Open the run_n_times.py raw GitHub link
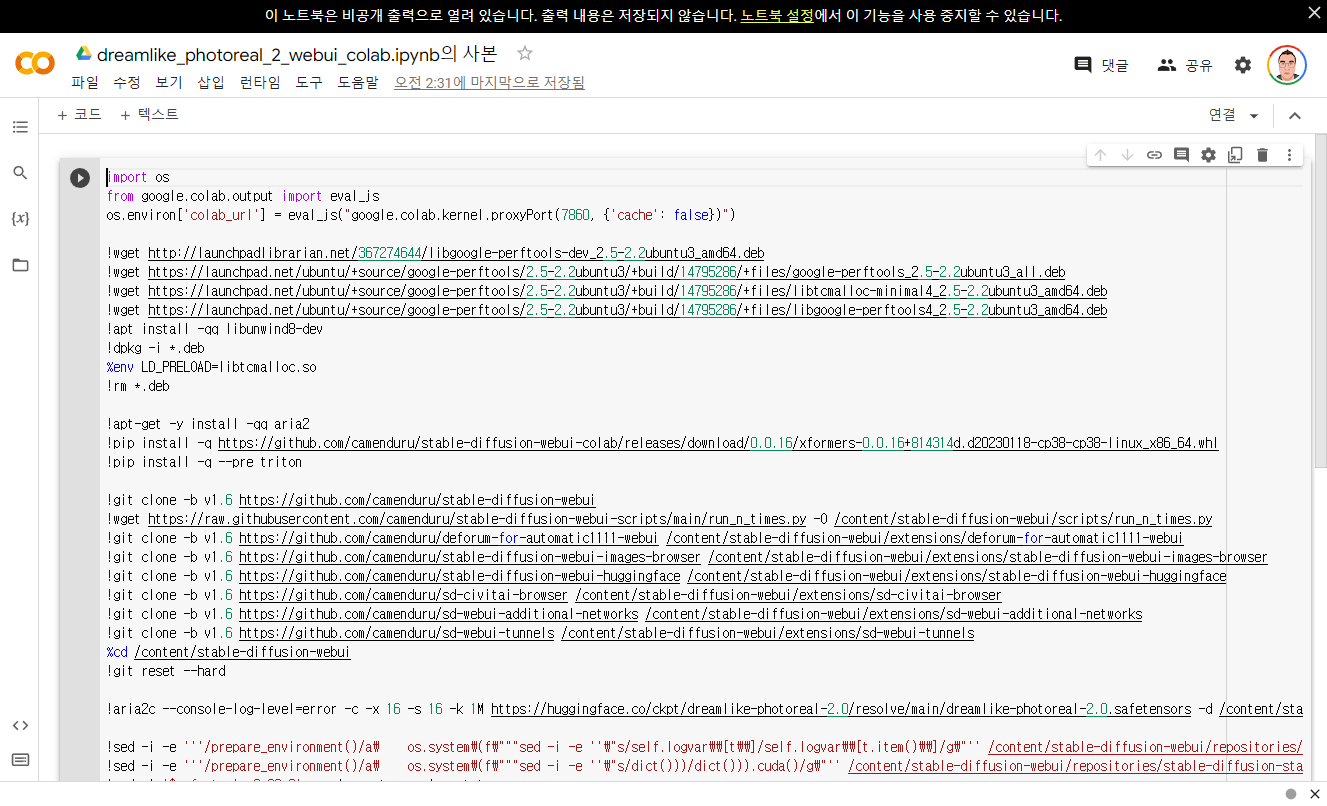This screenshot has width=1327, height=806. (477, 519)
